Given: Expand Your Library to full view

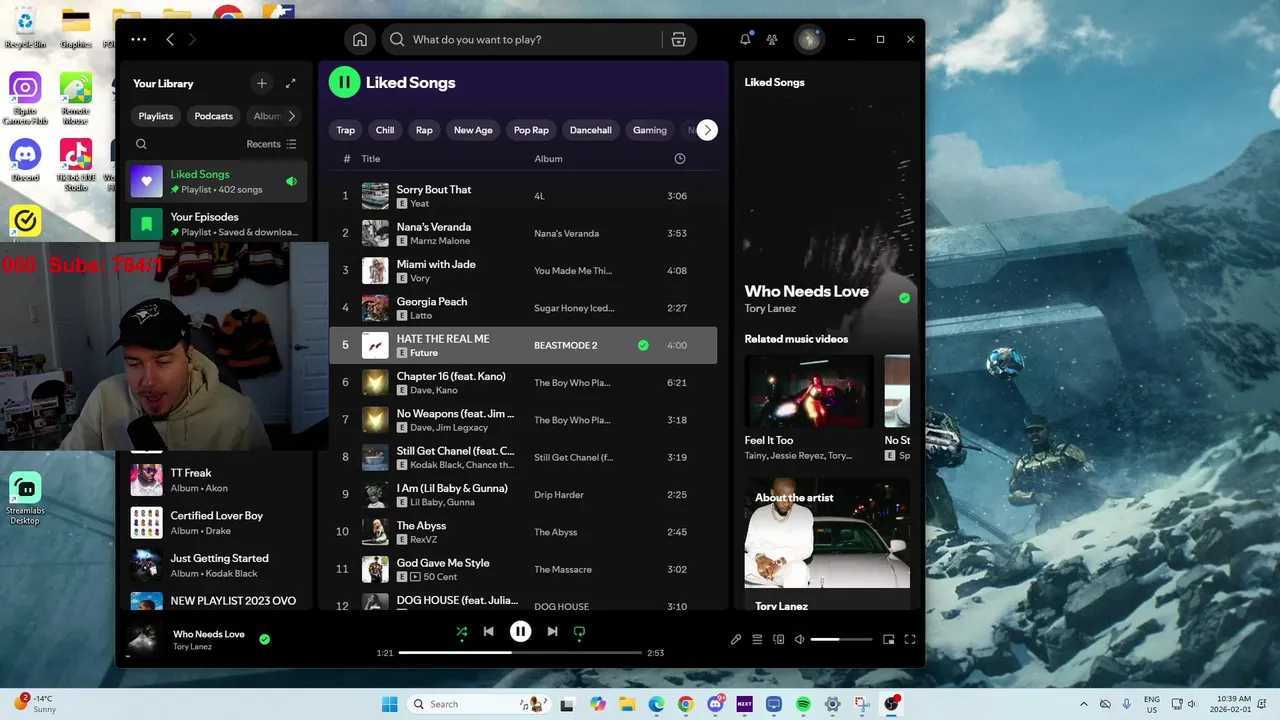Looking at the screenshot, I should pyautogui.click(x=290, y=83).
